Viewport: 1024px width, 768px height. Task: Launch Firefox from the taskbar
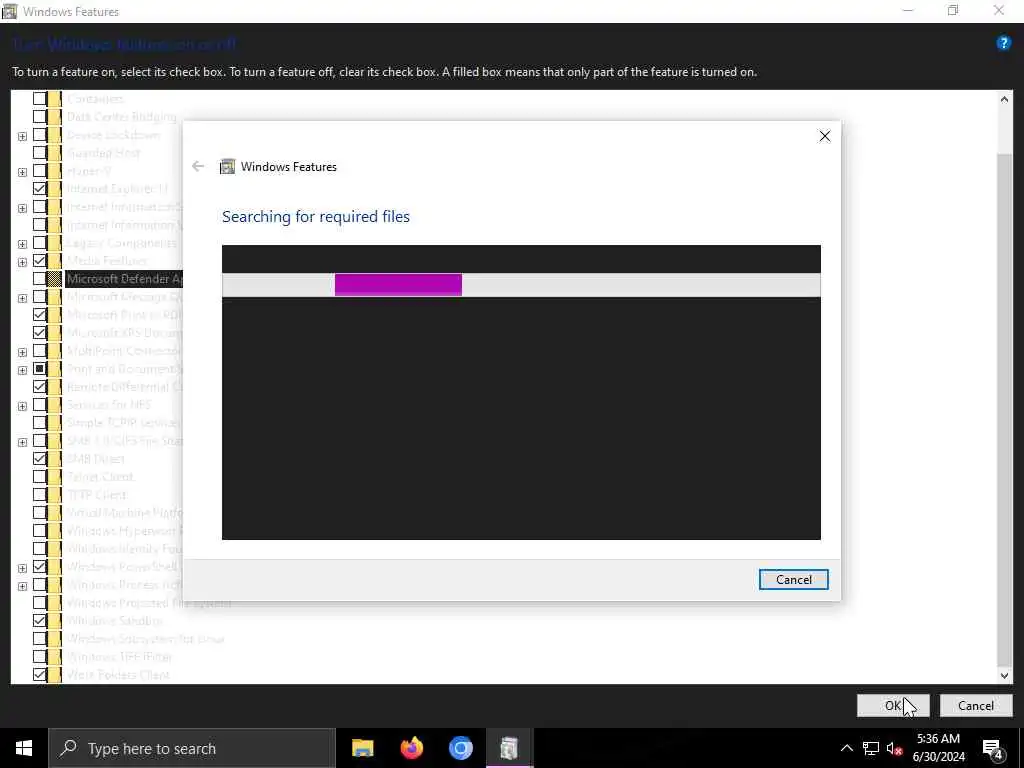tap(411, 748)
